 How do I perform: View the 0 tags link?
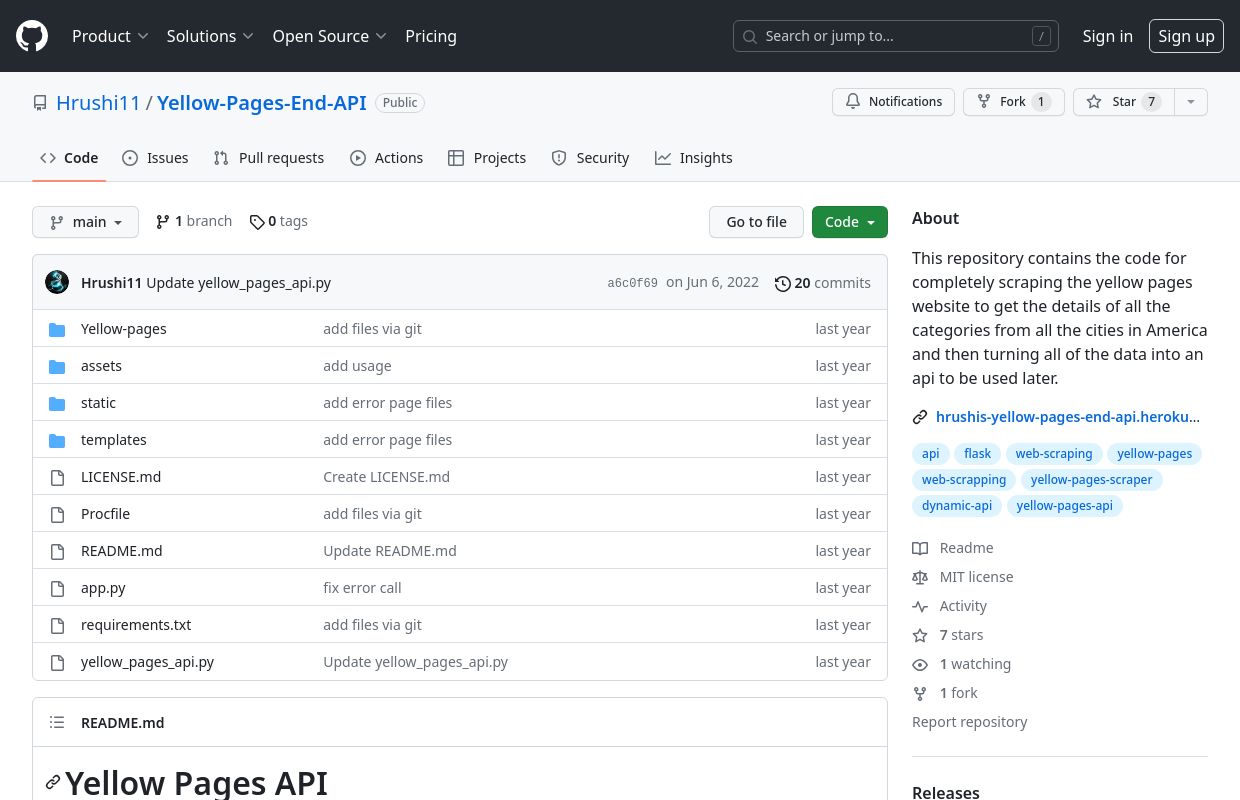point(279,221)
